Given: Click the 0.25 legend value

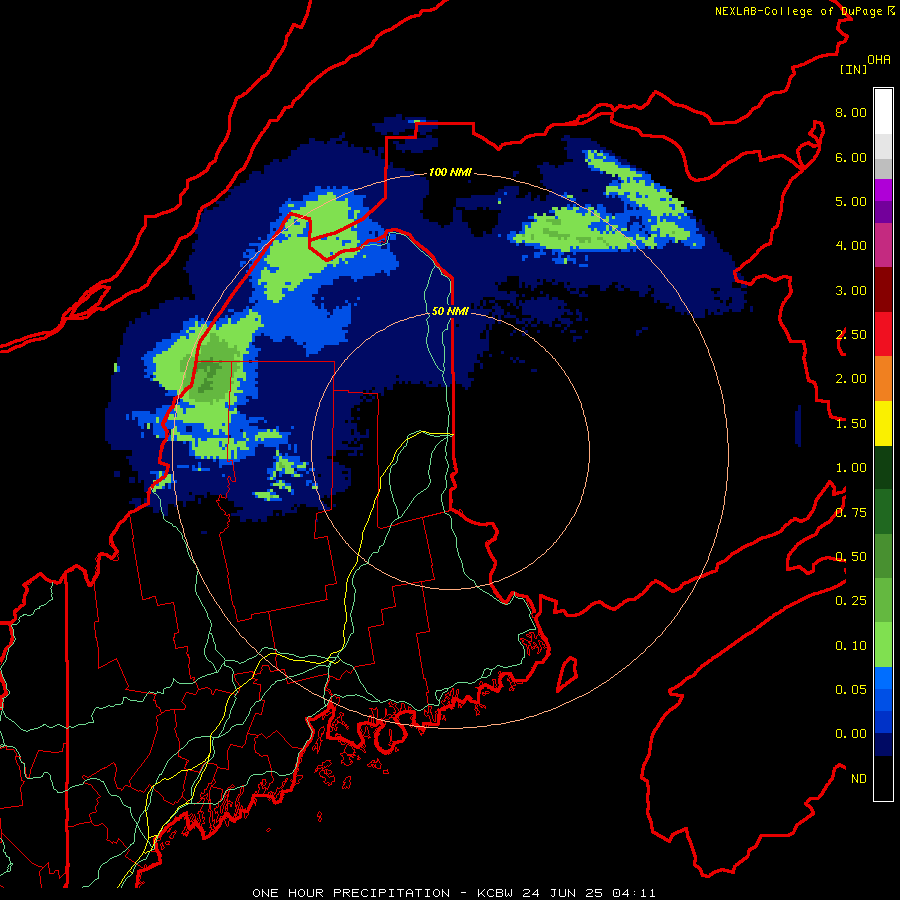Looking at the screenshot, I should [x=851, y=601].
